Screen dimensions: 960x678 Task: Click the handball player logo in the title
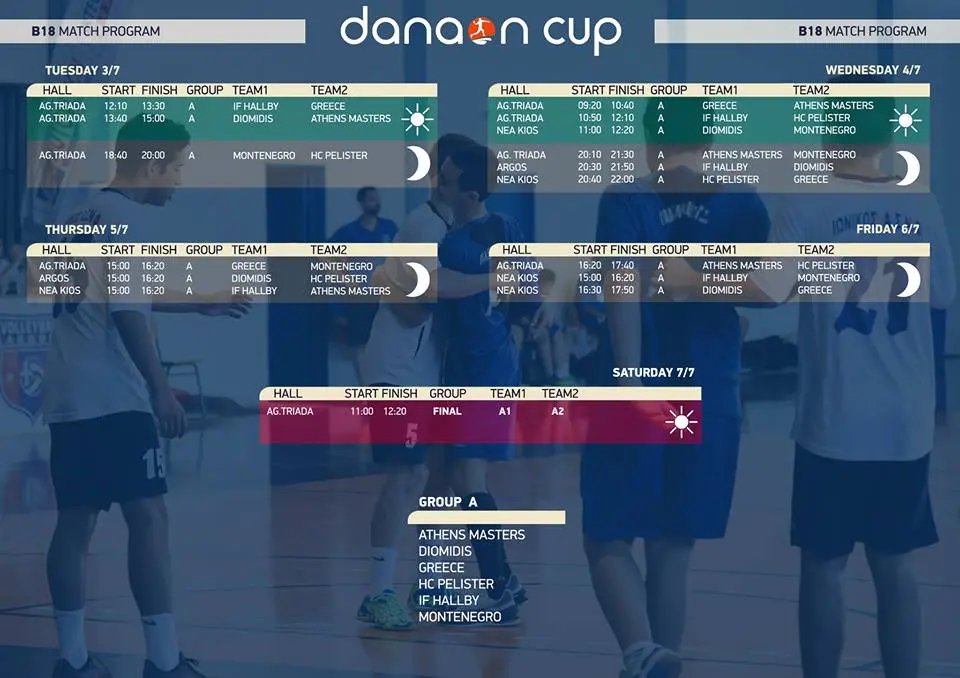point(483,31)
